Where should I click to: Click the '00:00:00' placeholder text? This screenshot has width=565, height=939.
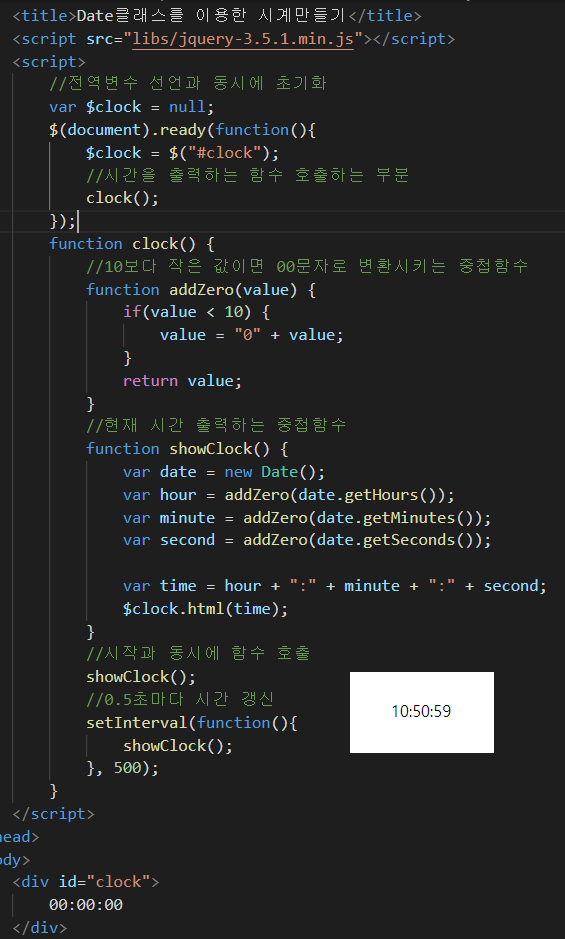(x=86, y=905)
